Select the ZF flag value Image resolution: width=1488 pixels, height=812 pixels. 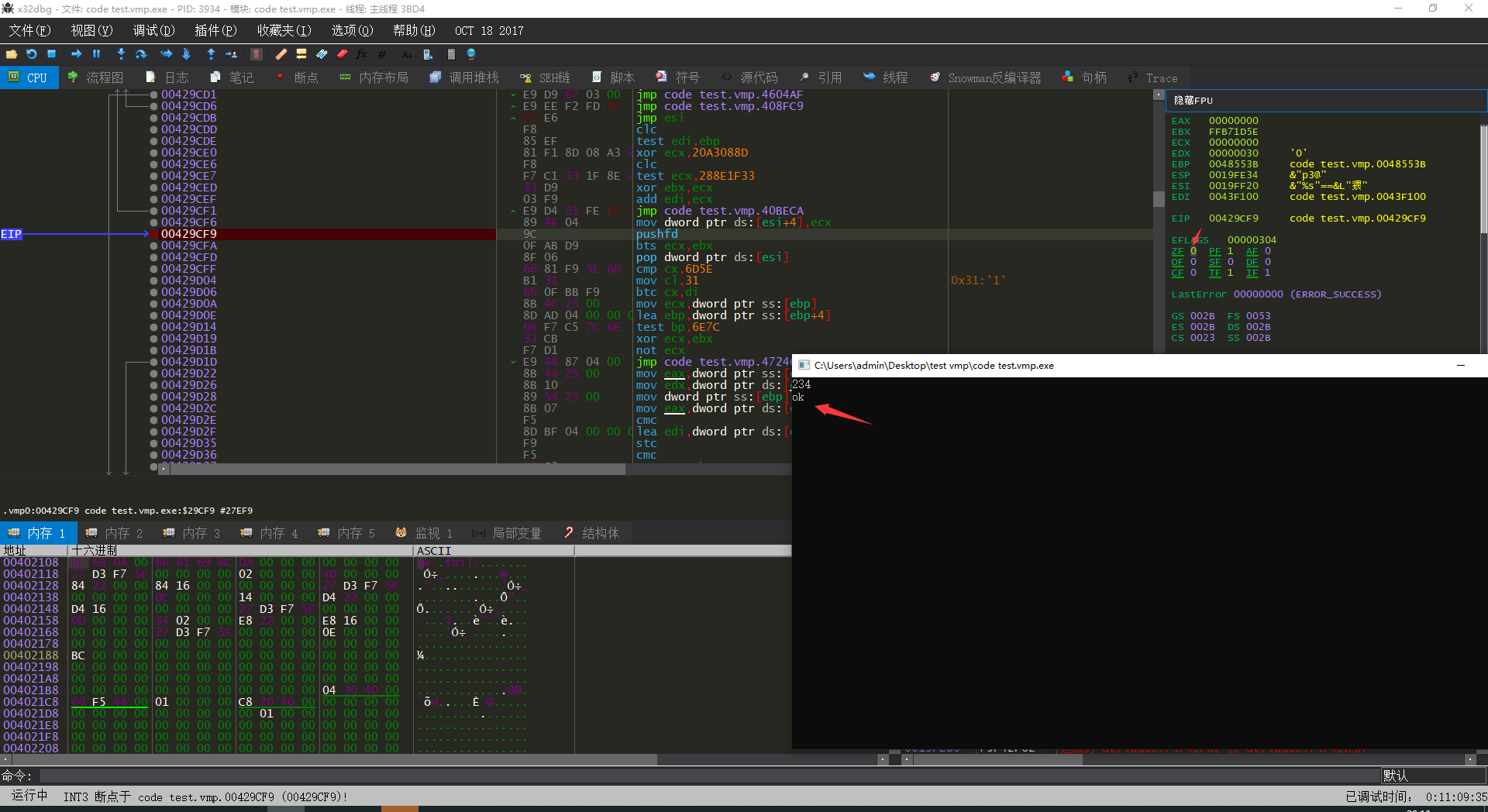1193,251
